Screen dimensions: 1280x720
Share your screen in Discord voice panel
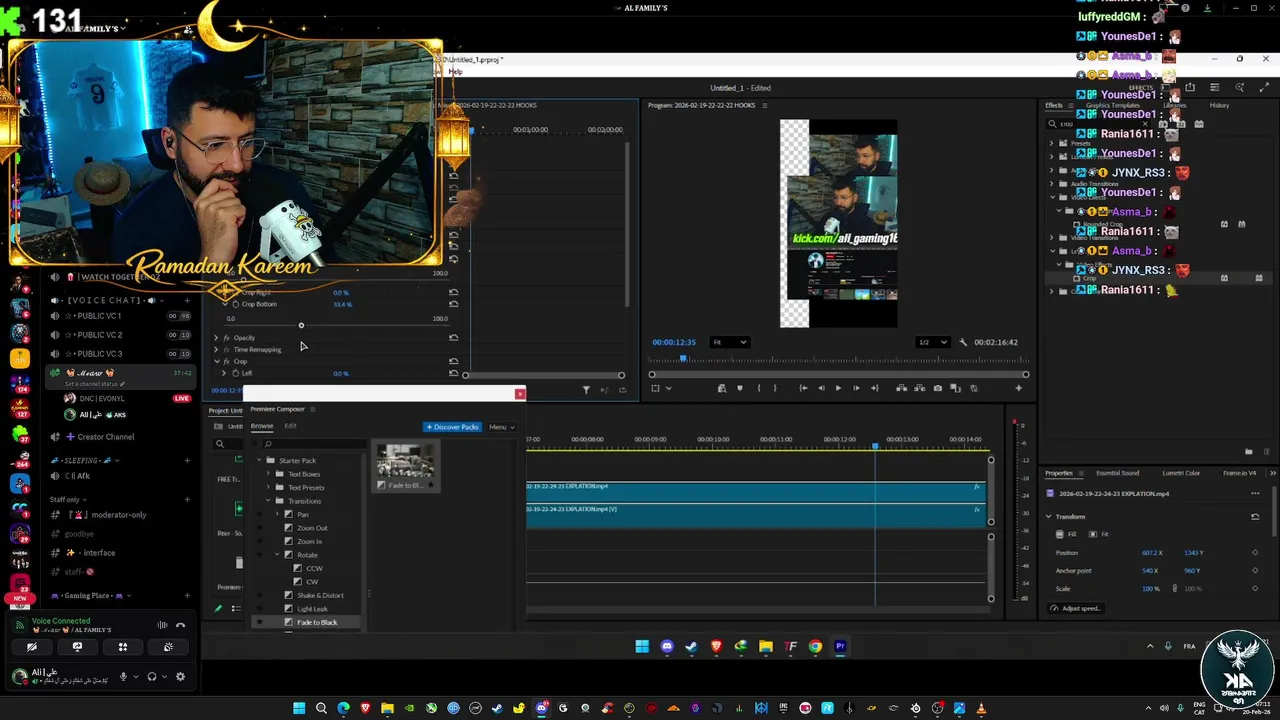click(77, 647)
